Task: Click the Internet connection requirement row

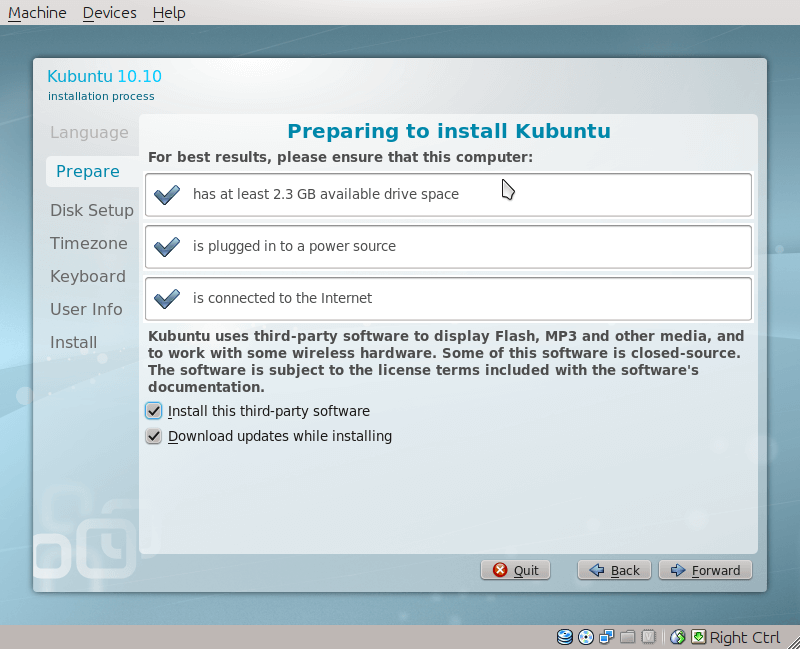Action: coord(447,298)
